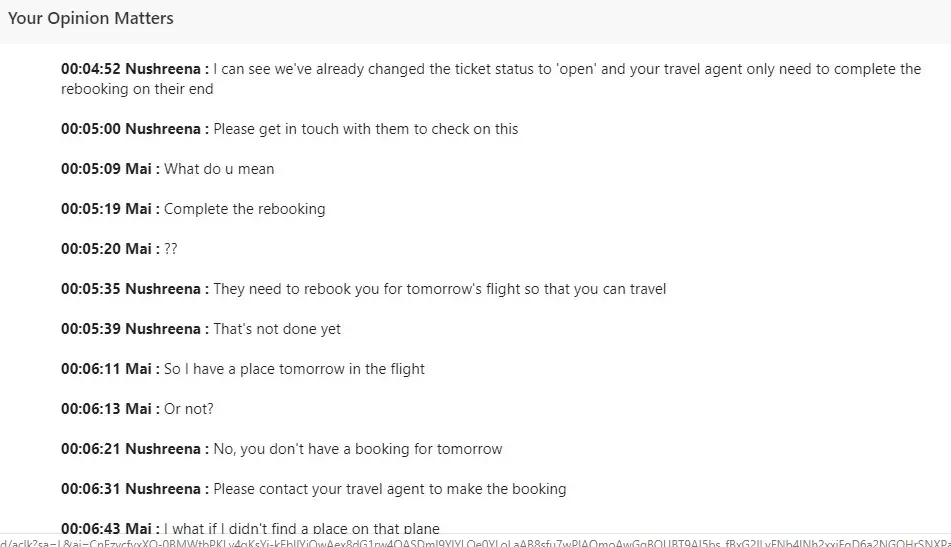Click "Please contact your travel agent" message
The width and height of the screenshot is (951, 547).
390,489
